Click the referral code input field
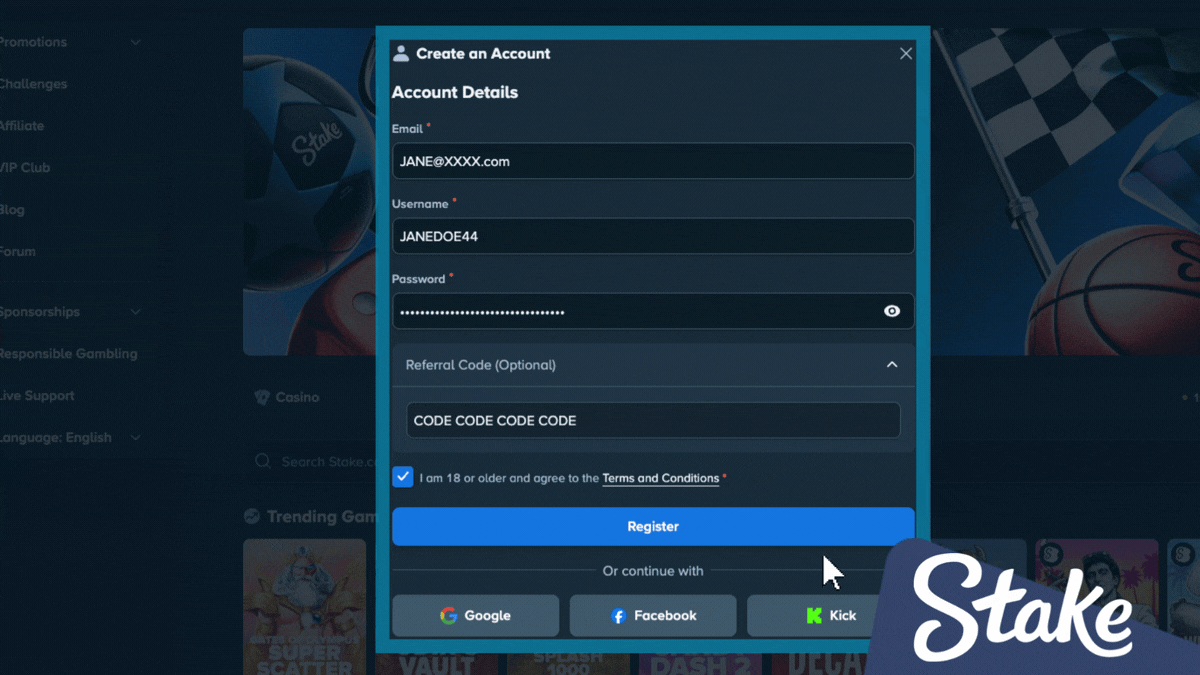Viewport: 1200px width, 675px height. coord(653,421)
